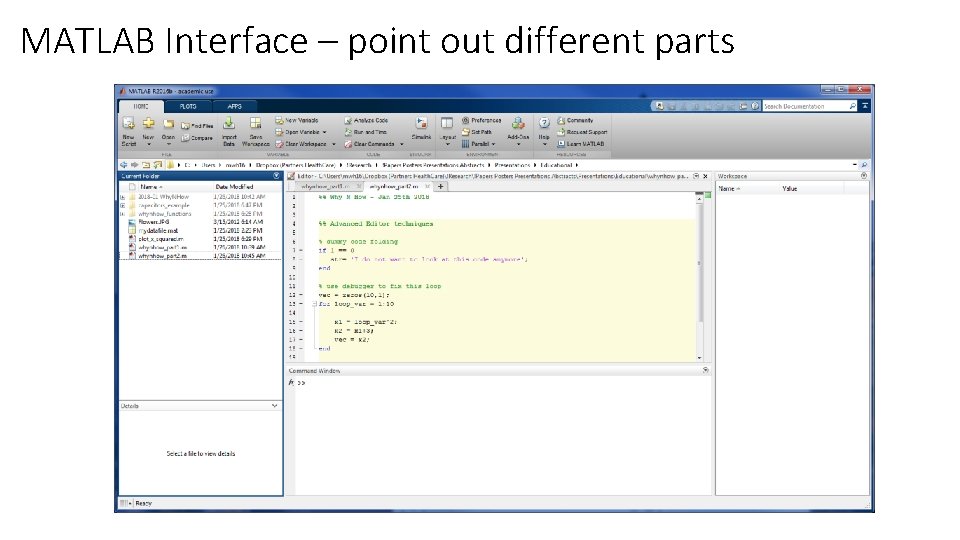Click New Variable in toolstrip
This screenshot has width=960, height=540.
coord(297,120)
